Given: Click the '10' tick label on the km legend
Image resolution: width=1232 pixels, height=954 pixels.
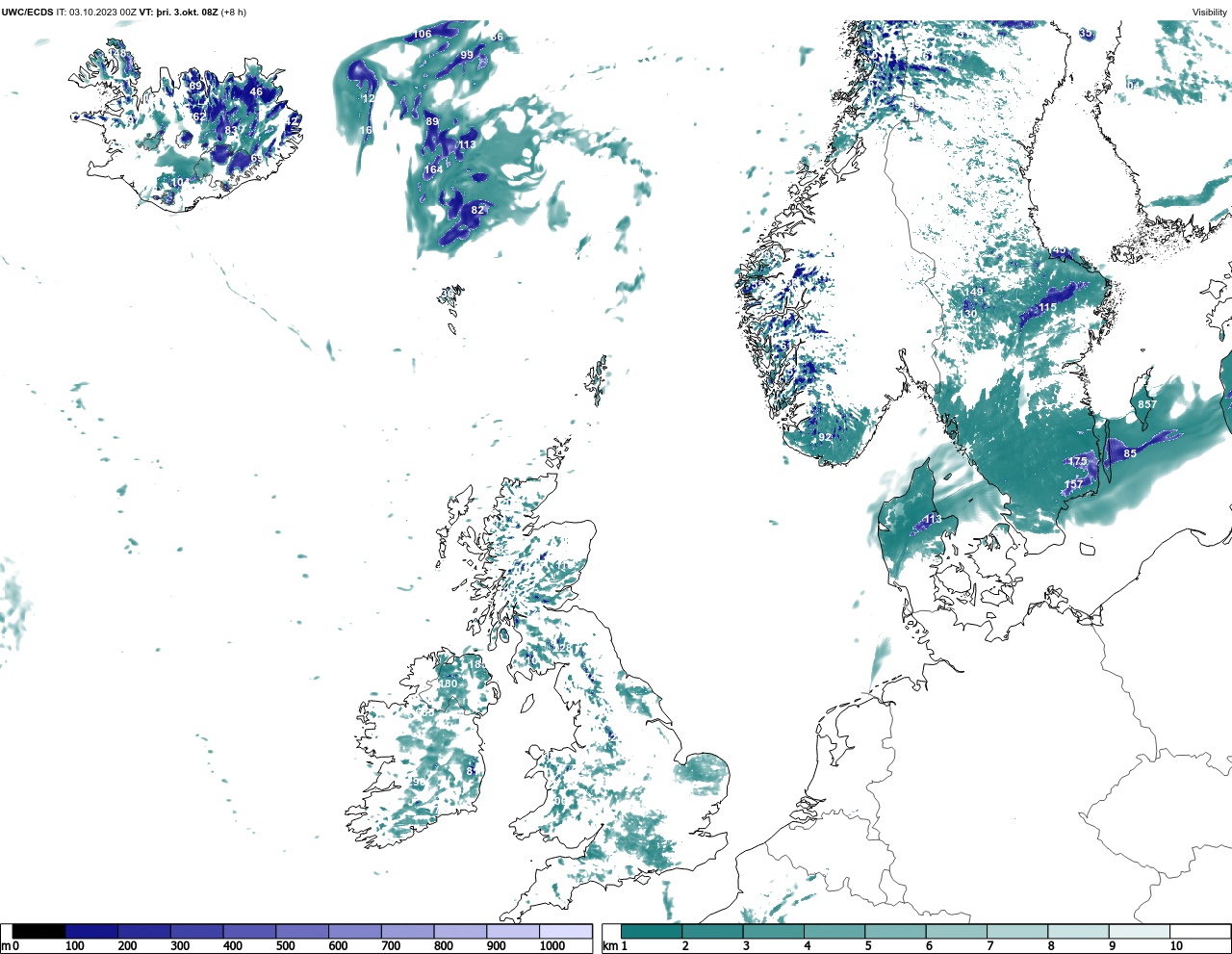Looking at the screenshot, I should (1176, 946).
